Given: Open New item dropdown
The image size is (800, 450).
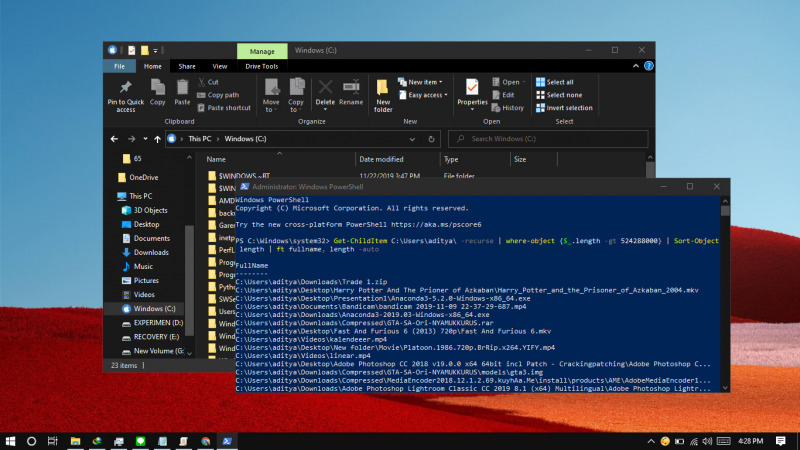Looking at the screenshot, I should pos(420,82).
